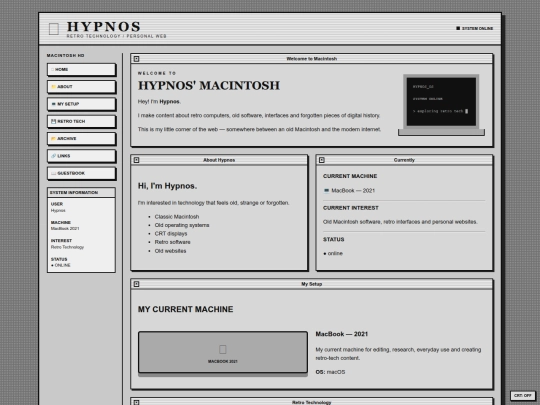Click the 'RETRO TECHNOLOGY / PERSONAL WEB' tagline
This screenshot has height=405, width=540.
[116, 36]
